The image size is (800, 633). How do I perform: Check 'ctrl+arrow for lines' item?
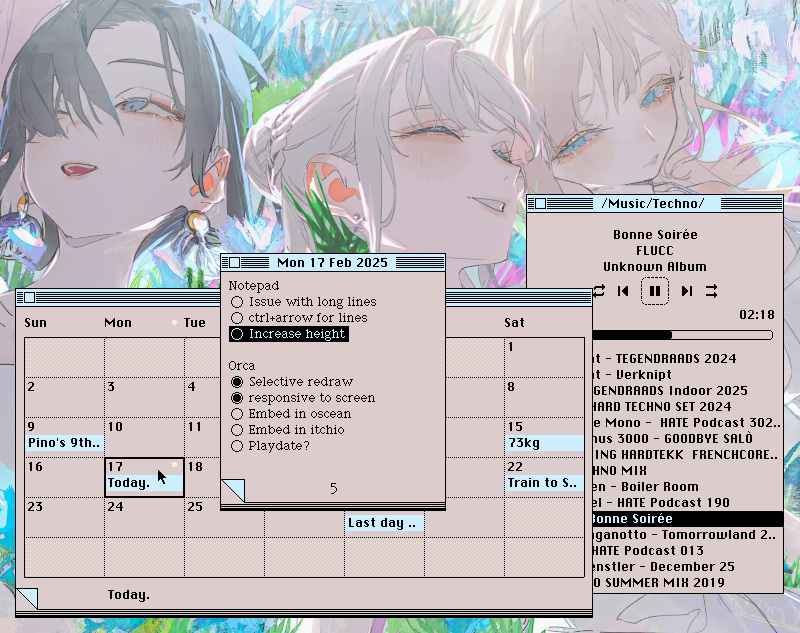(x=237, y=318)
